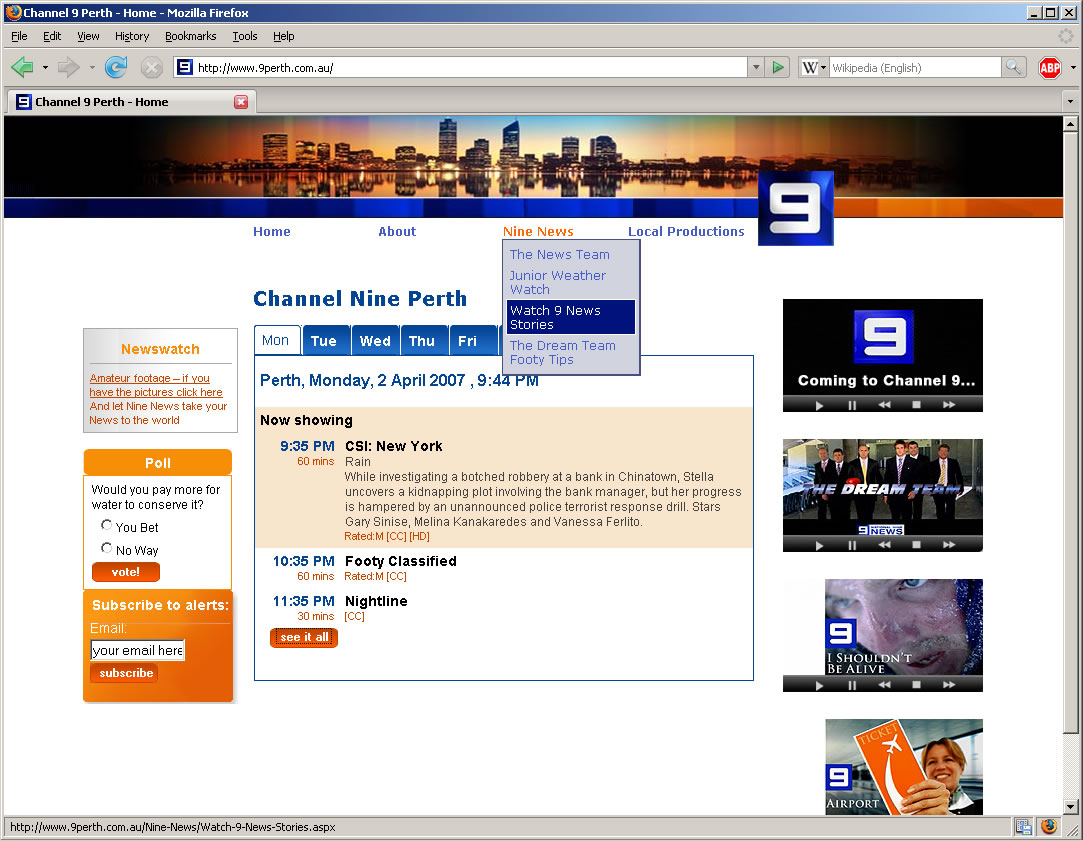1083x841 pixels.
Task: Select the 'You Bet' poll option
Action: coord(107,525)
